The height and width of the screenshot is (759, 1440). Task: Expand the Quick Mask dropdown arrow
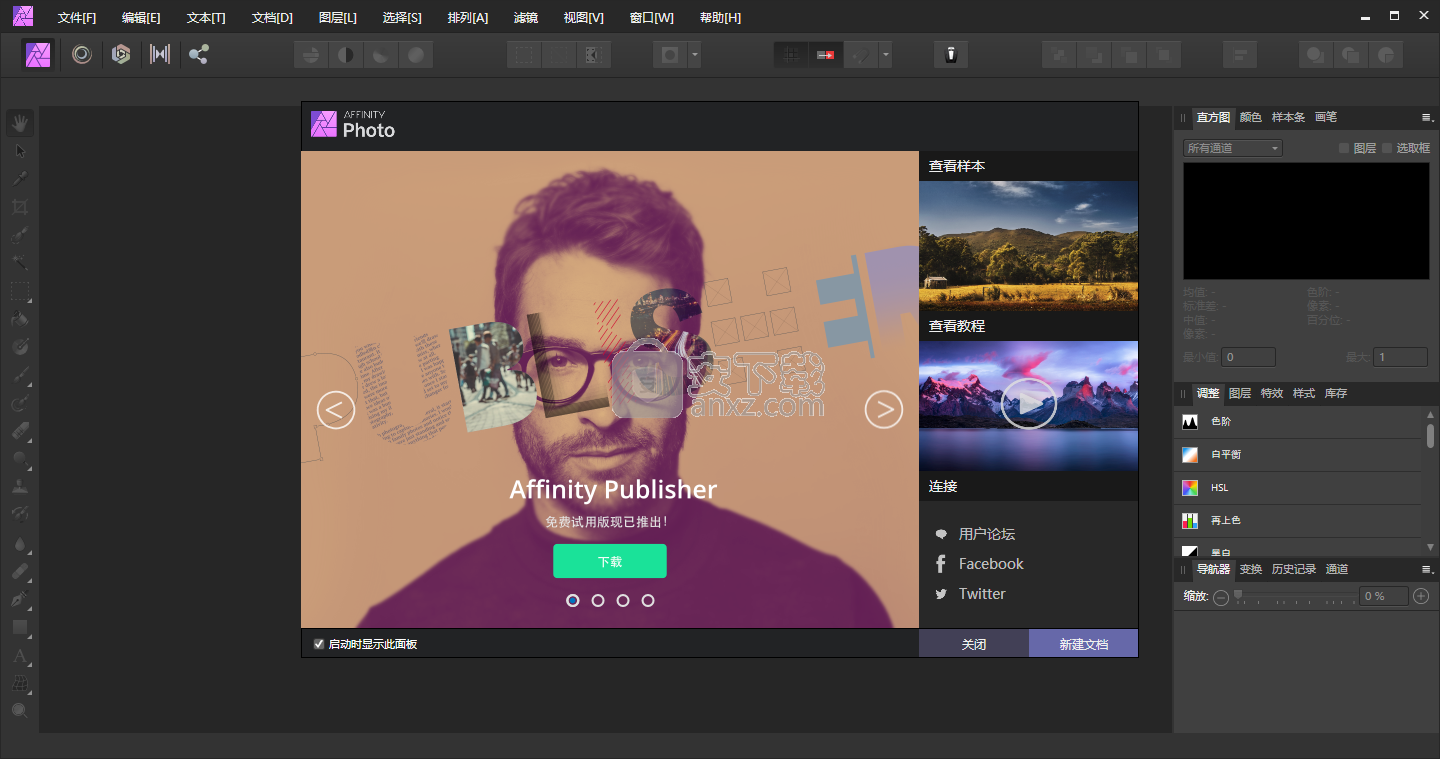coord(694,55)
